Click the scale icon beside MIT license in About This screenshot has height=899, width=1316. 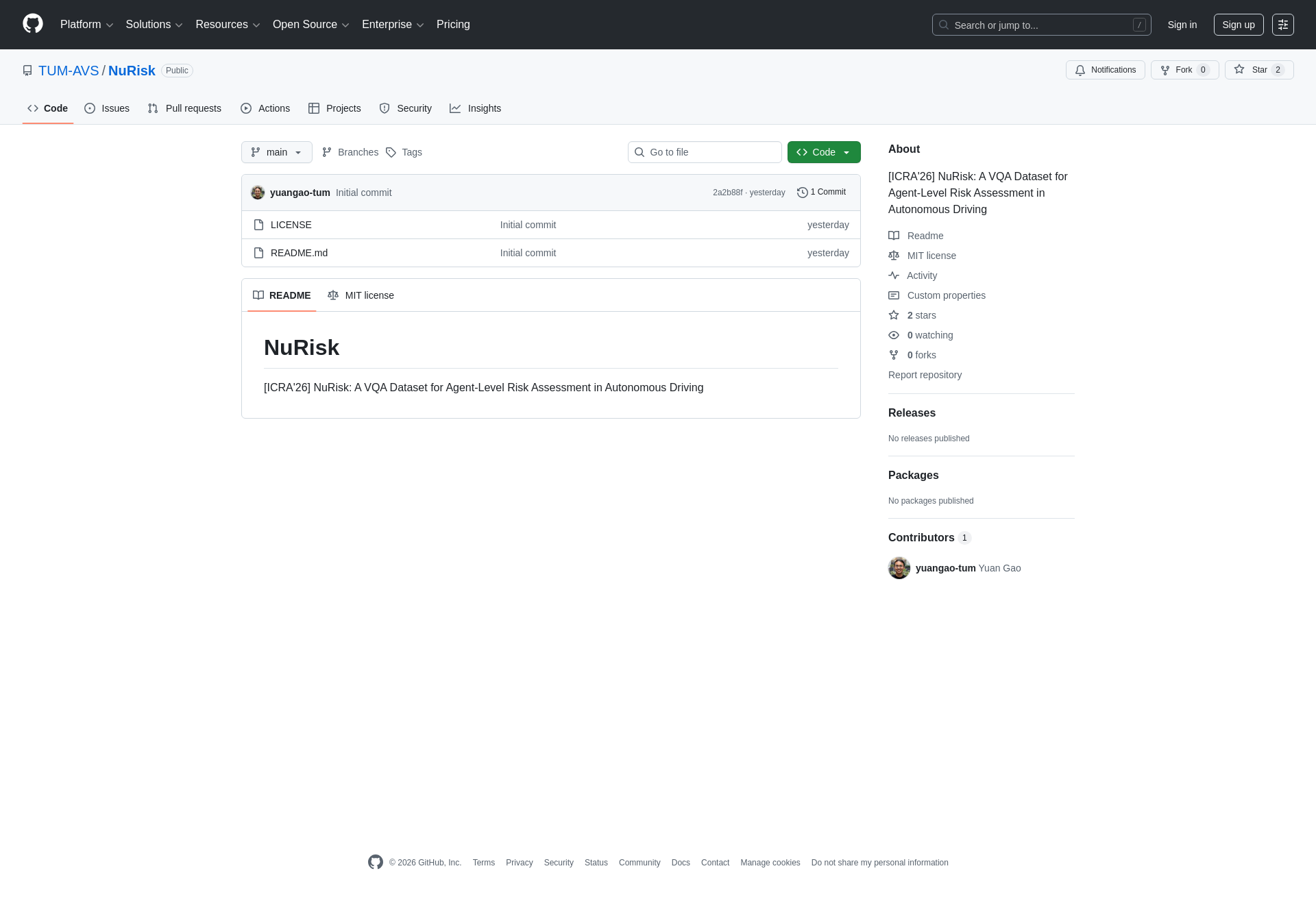point(894,256)
